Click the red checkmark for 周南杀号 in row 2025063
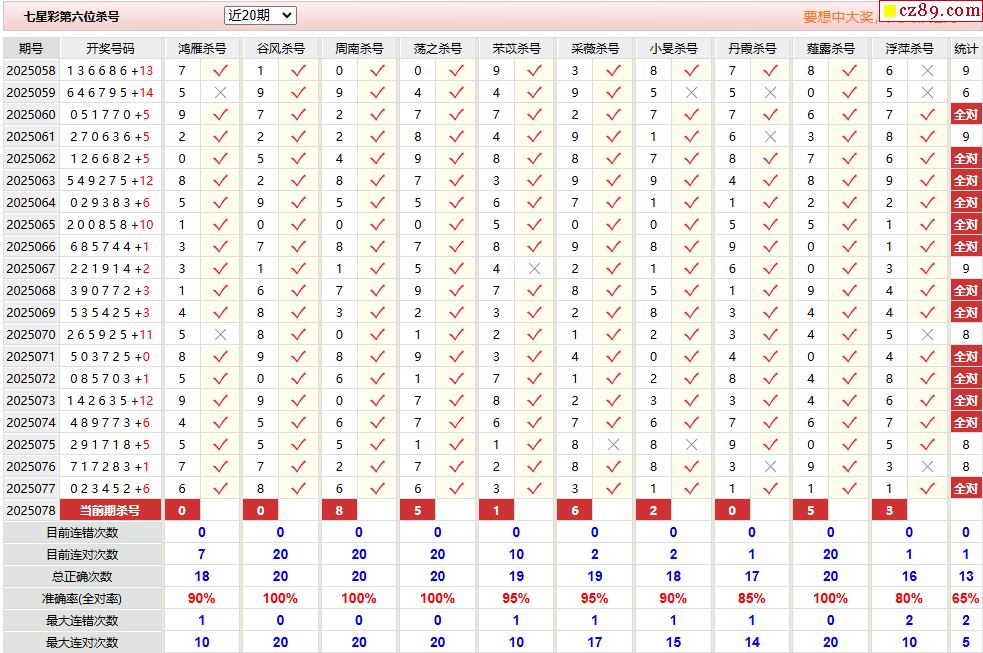 (377, 180)
